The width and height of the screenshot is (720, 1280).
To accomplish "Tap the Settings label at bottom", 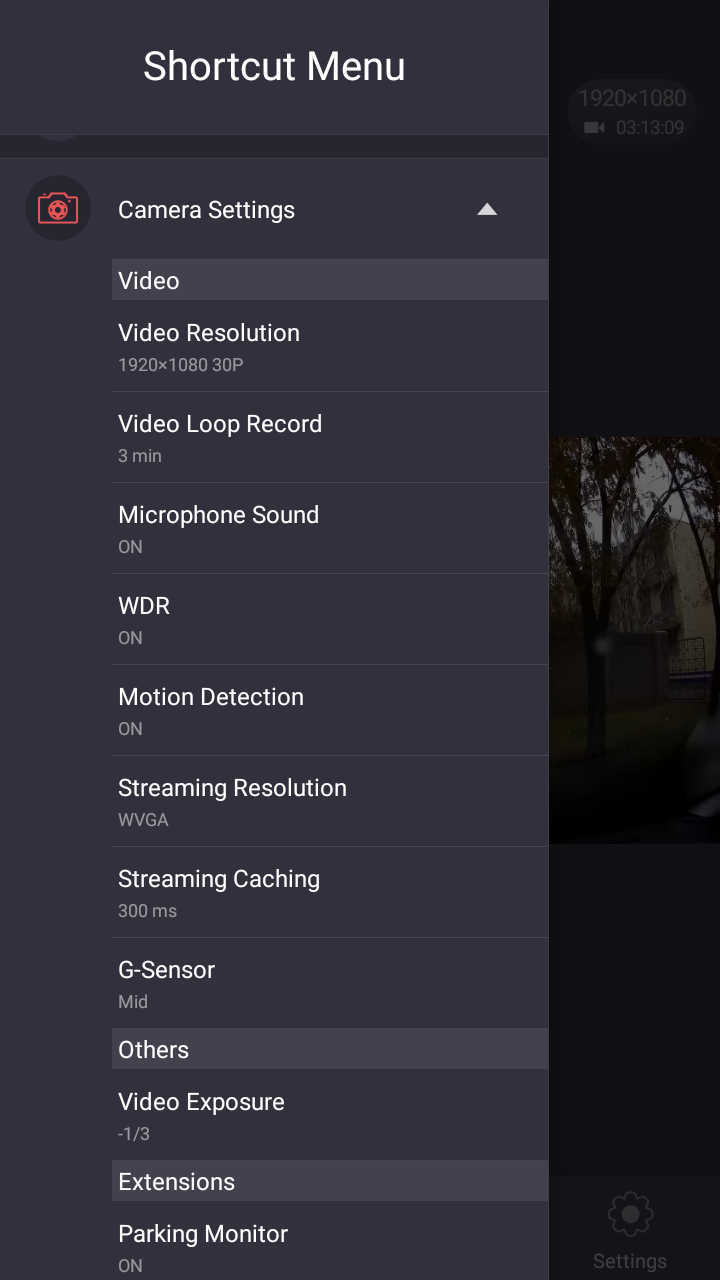I will coord(630,1261).
